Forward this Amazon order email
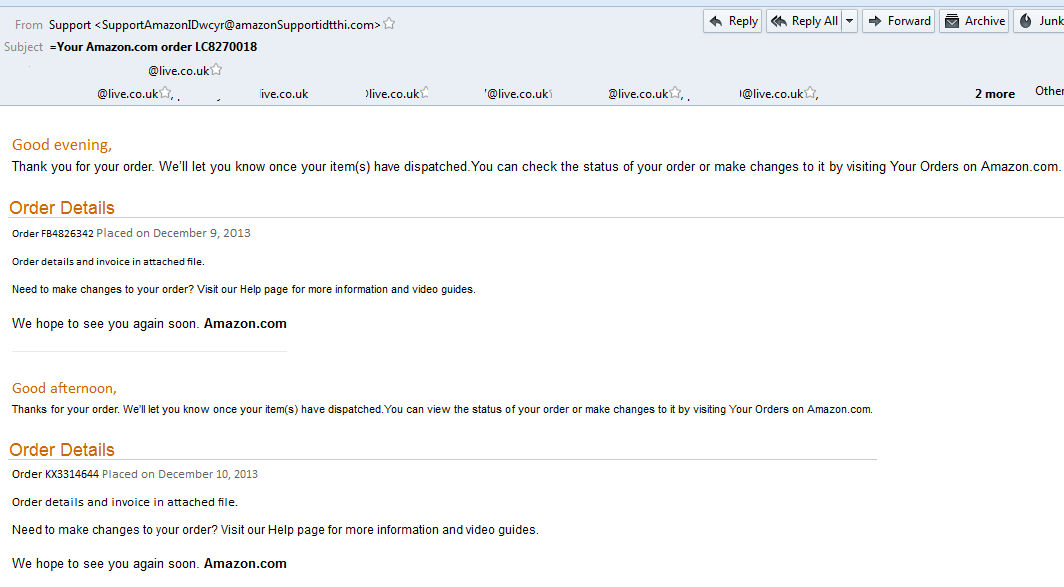Image resolution: width=1064 pixels, height=587 pixels. pyautogui.click(x=898, y=21)
